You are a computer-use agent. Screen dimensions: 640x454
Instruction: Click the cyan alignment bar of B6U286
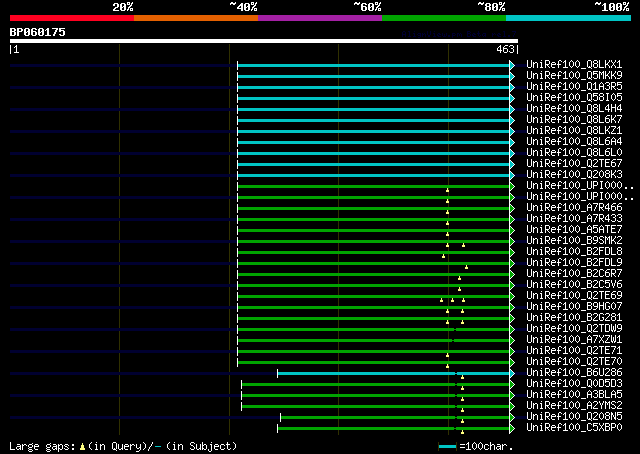pyautogui.click(x=393, y=374)
